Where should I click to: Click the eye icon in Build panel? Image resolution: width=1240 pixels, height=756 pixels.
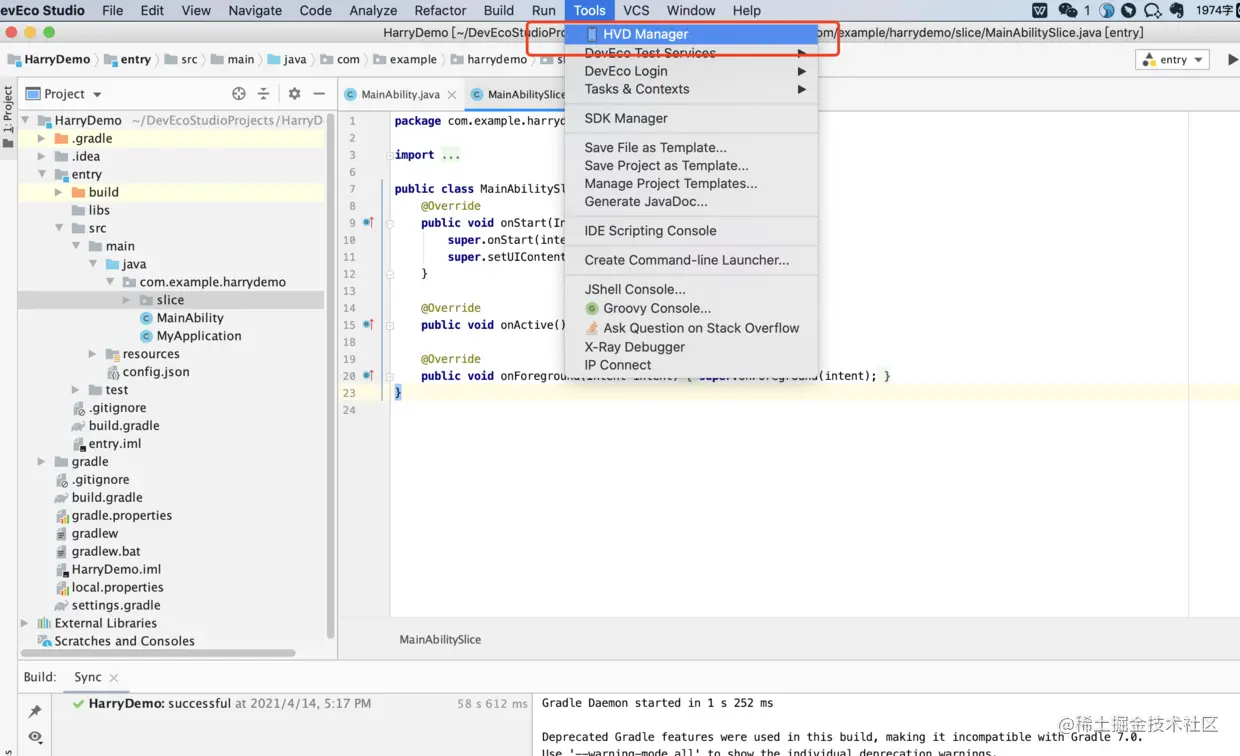pos(35,737)
